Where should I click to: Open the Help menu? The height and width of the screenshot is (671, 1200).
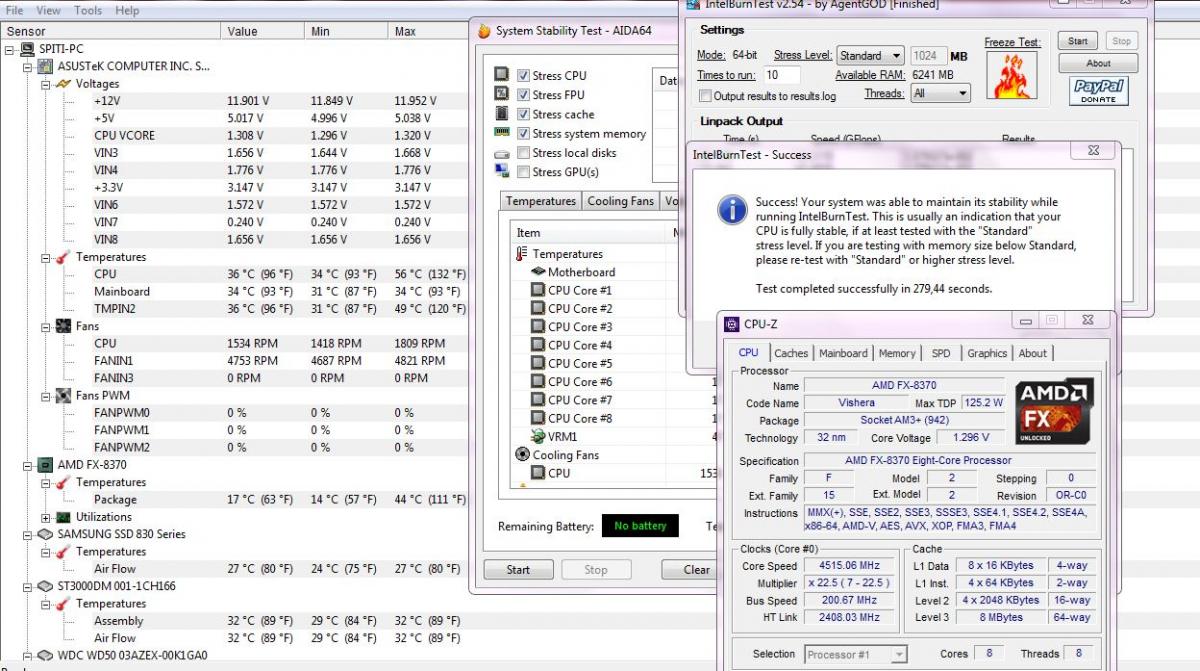pyautogui.click(x=127, y=10)
